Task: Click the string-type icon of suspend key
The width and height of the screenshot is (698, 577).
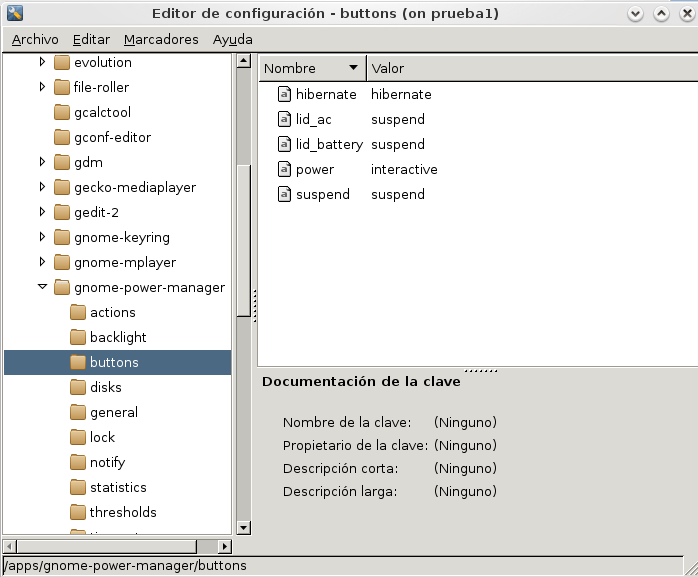Action: click(x=284, y=194)
